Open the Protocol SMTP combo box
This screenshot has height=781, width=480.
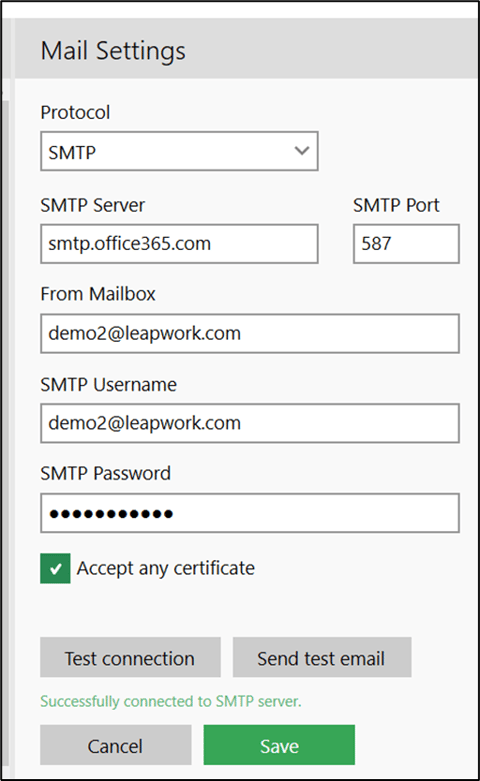(x=179, y=151)
